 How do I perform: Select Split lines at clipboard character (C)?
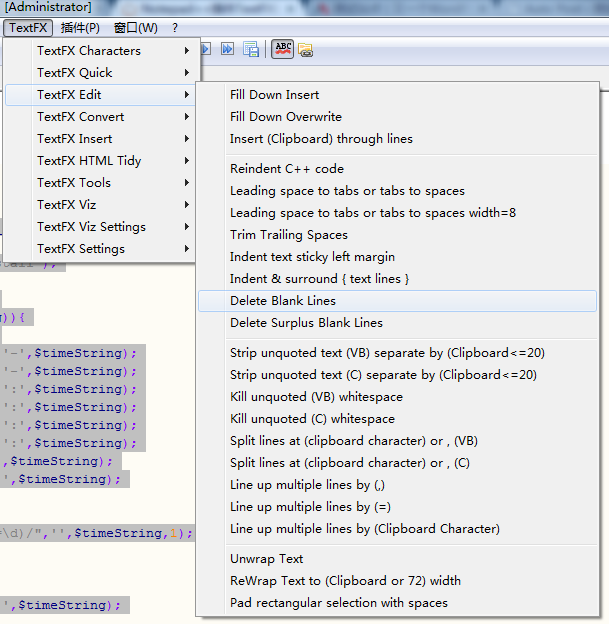[x=397, y=463]
